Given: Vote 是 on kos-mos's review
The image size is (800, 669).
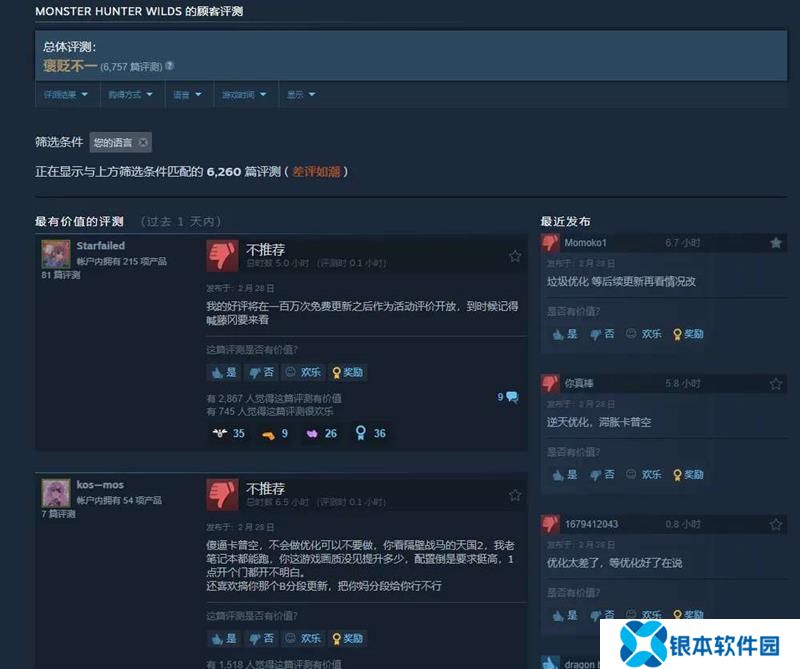Looking at the screenshot, I should pyautogui.click(x=224, y=638).
